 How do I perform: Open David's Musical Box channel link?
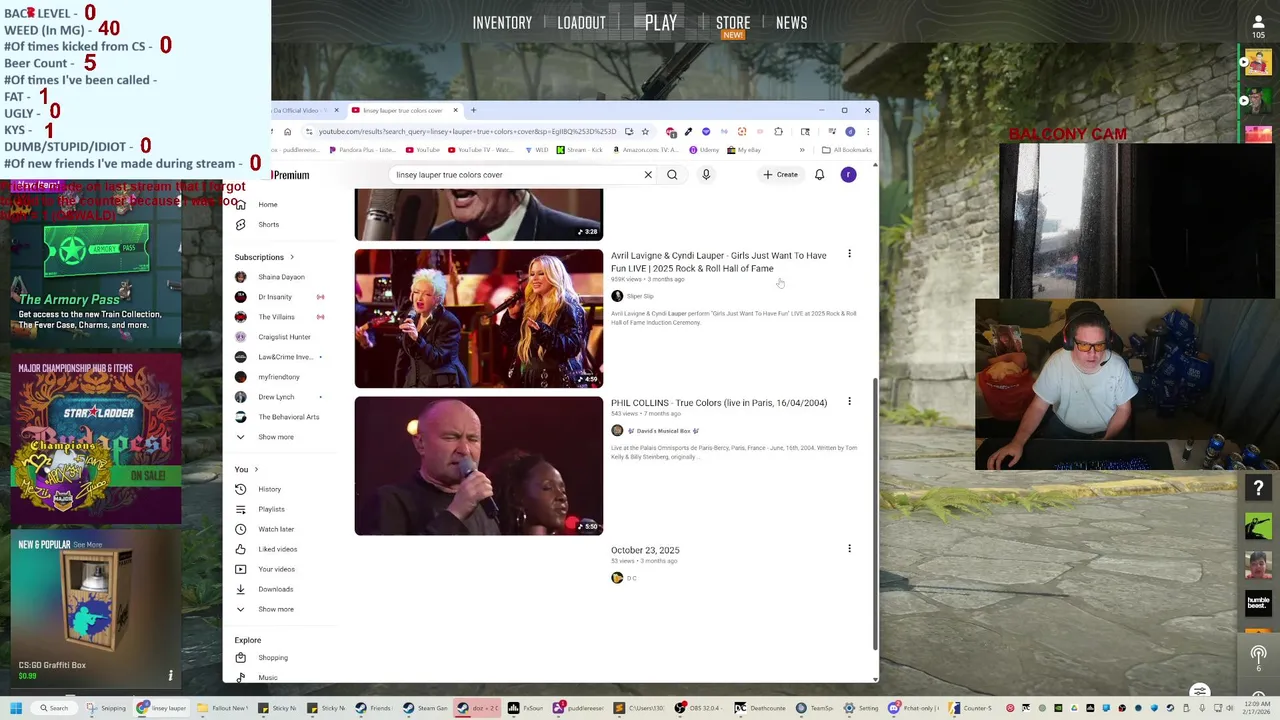pyautogui.click(x=663, y=431)
